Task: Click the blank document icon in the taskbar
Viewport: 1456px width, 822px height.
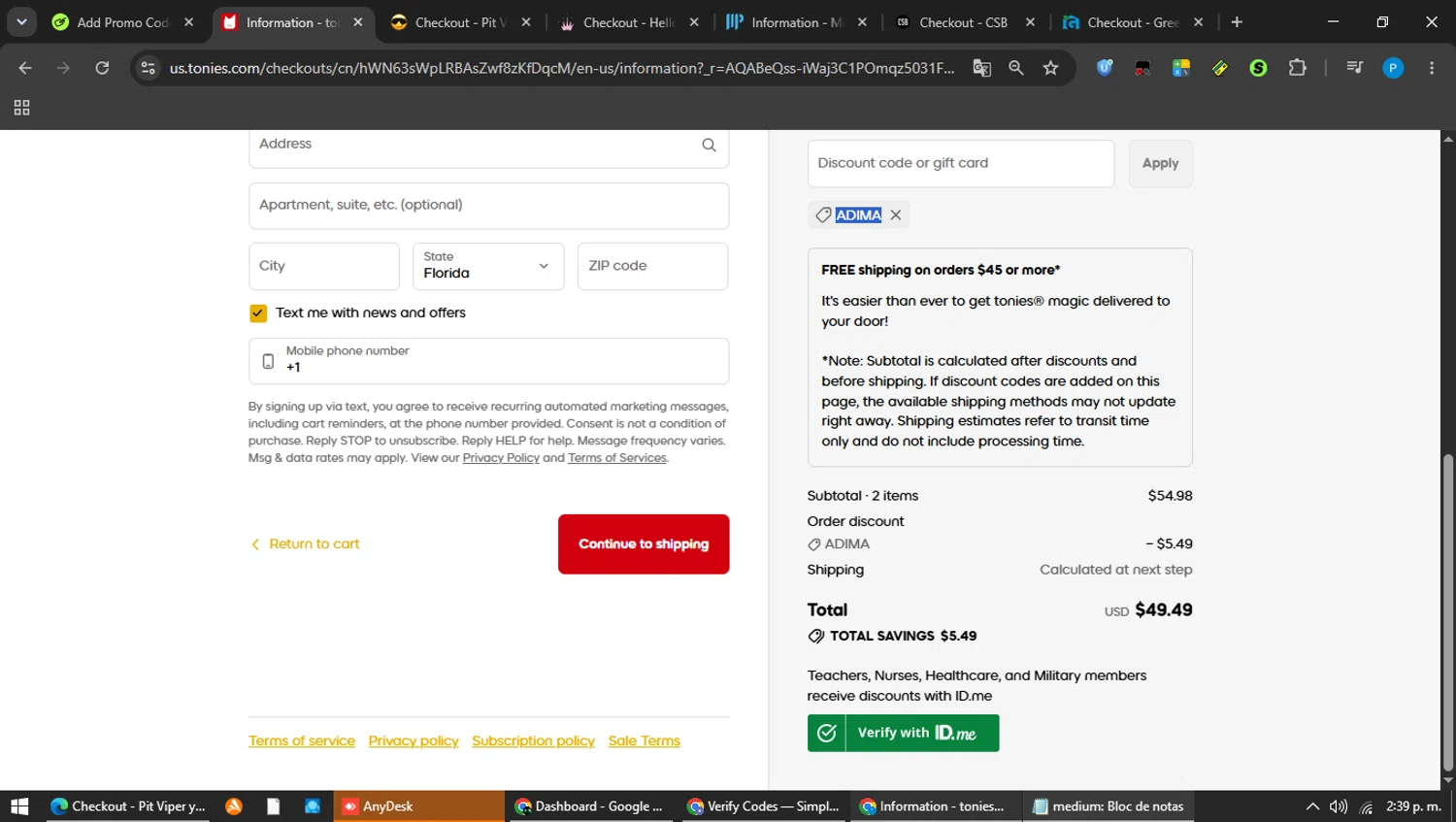Action: click(273, 806)
